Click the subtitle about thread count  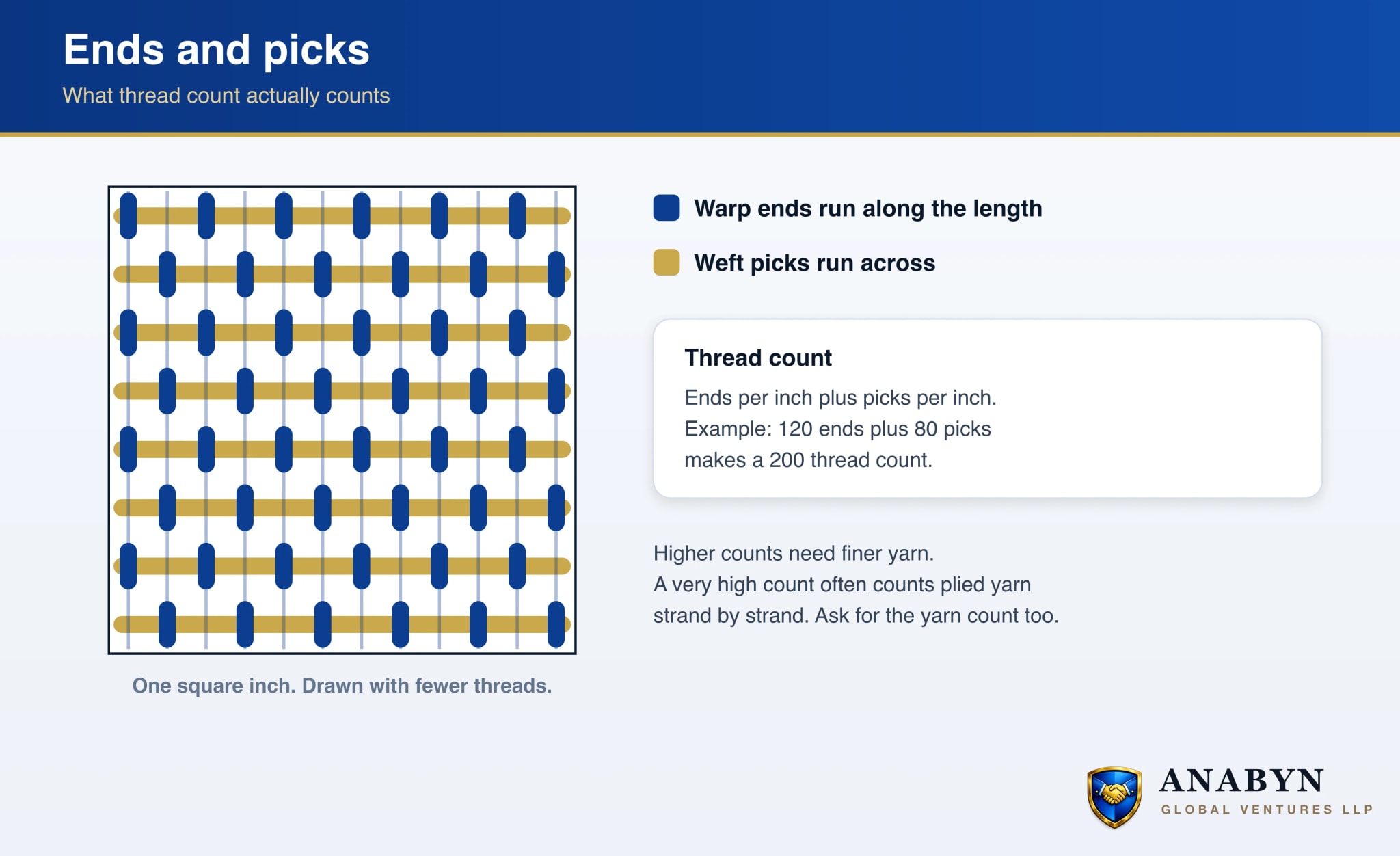[226, 95]
